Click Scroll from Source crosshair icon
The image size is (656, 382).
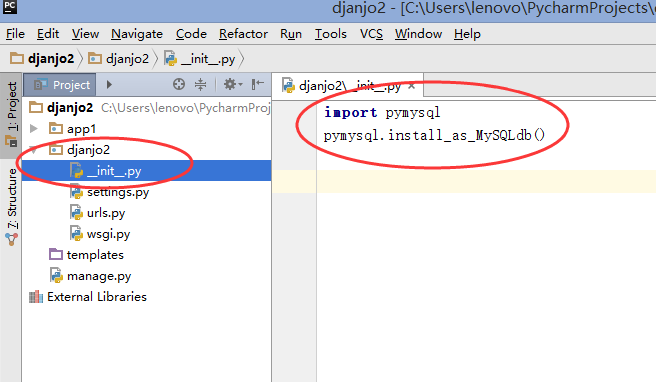click(x=179, y=85)
